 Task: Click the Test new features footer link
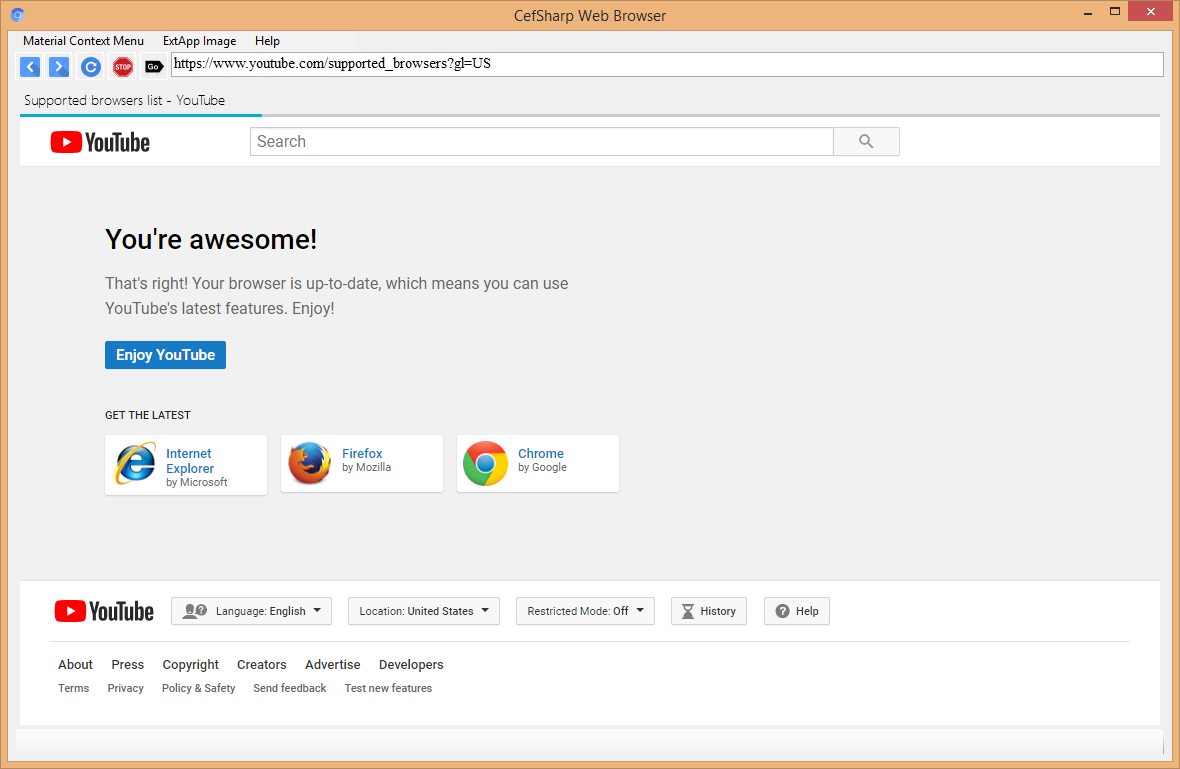click(388, 688)
